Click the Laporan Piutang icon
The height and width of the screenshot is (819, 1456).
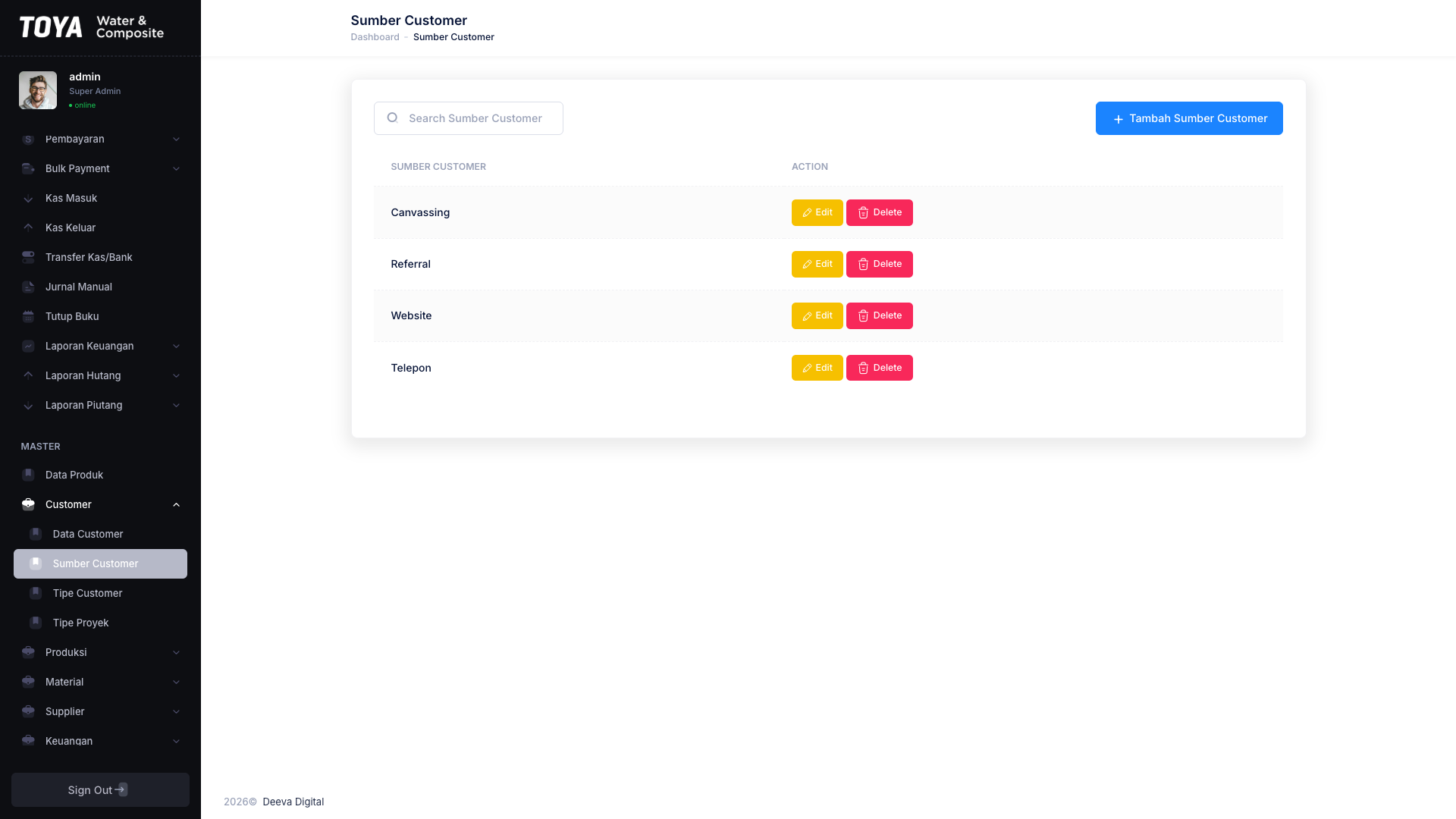pyautogui.click(x=28, y=406)
